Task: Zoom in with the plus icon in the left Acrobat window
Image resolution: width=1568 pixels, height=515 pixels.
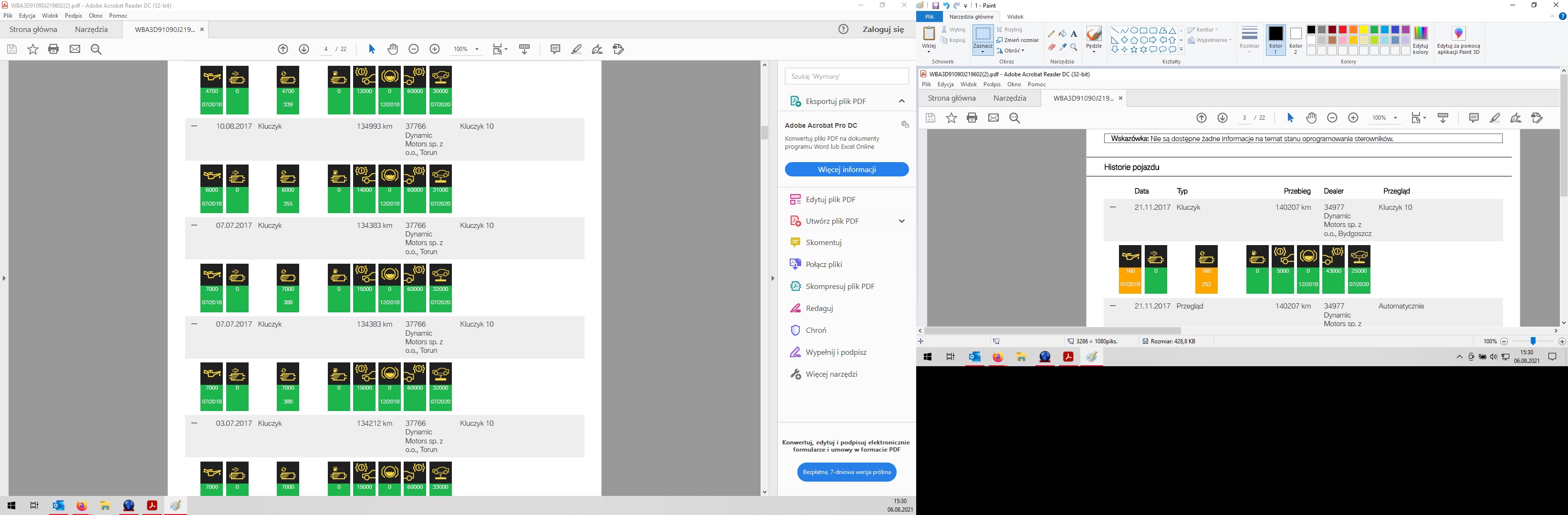Action: [x=435, y=49]
